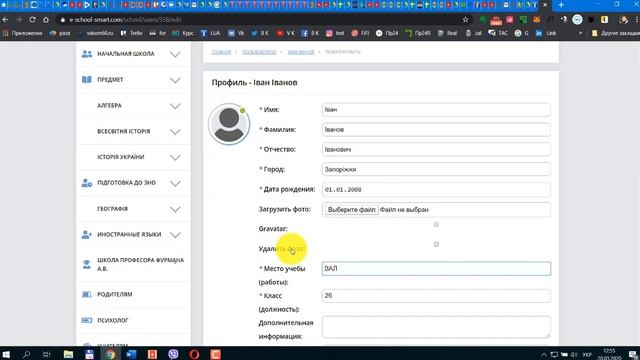Expand the Географія menu

tap(175, 209)
